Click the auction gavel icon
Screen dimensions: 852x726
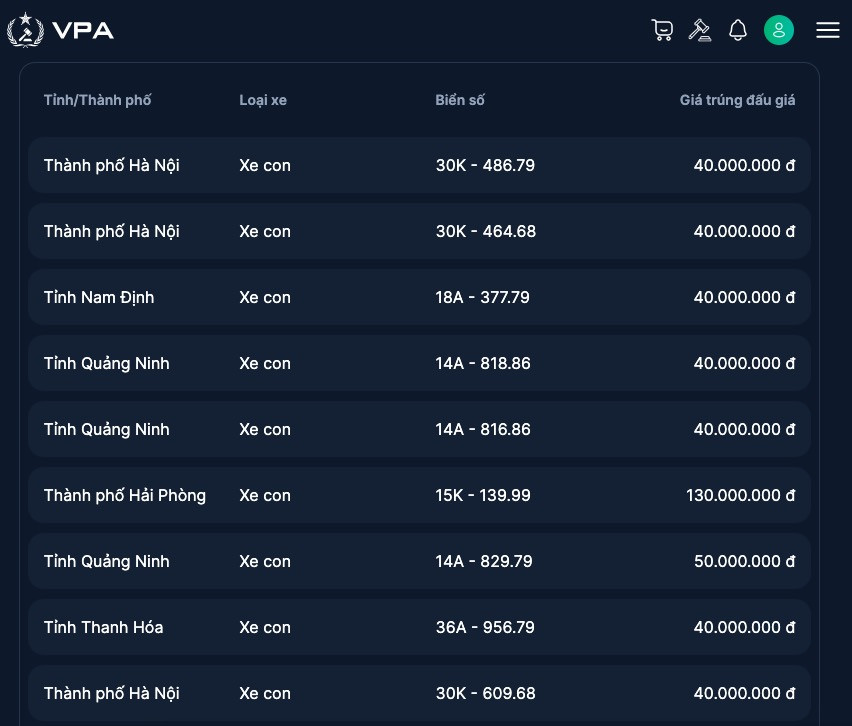[x=700, y=30]
